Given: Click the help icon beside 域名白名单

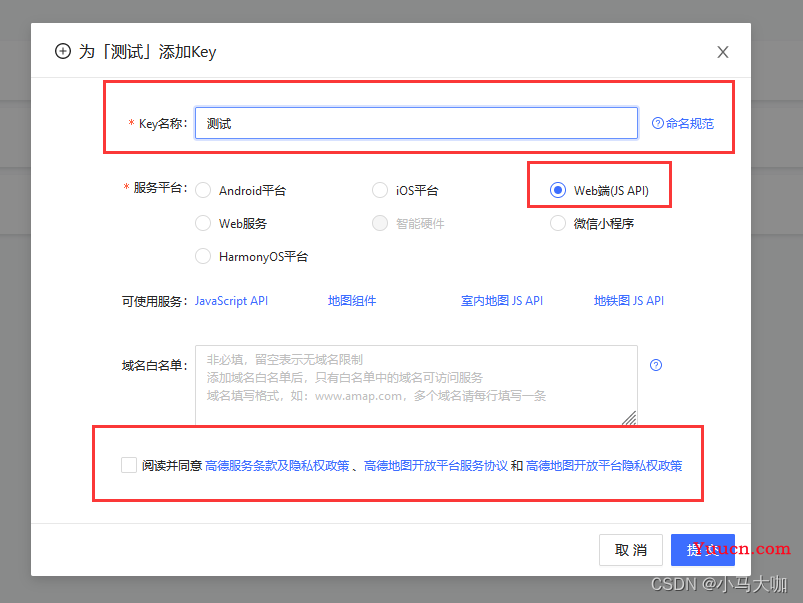Looking at the screenshot, I should click(656, 365).
